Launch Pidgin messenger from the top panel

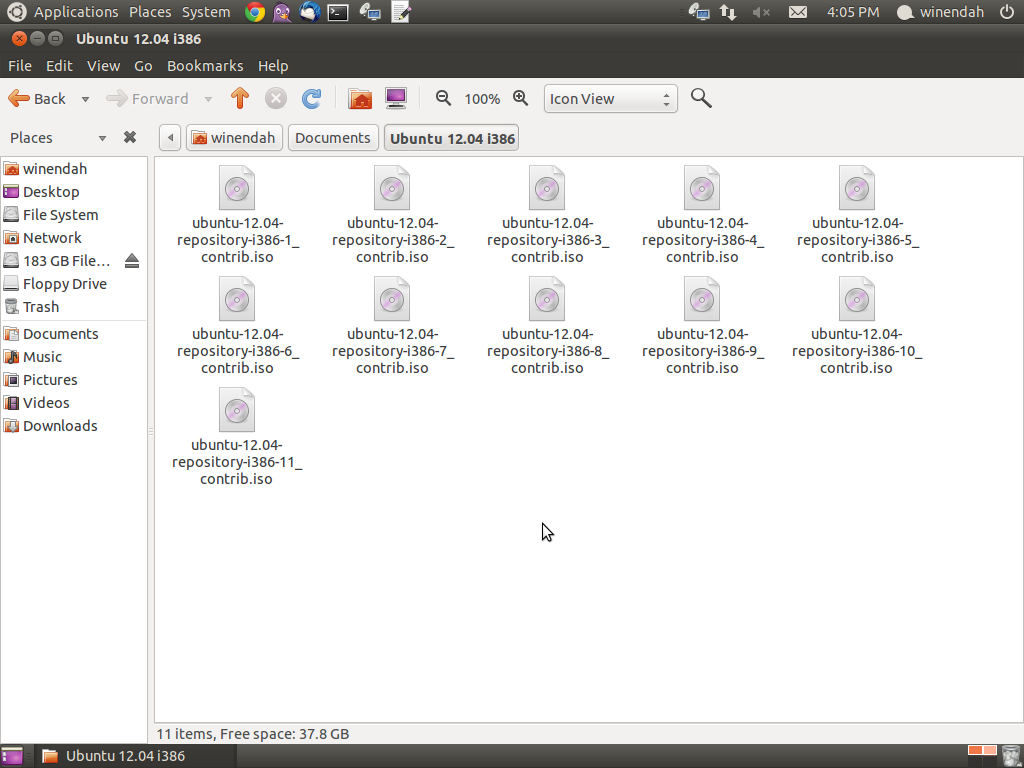pos(282,12)
